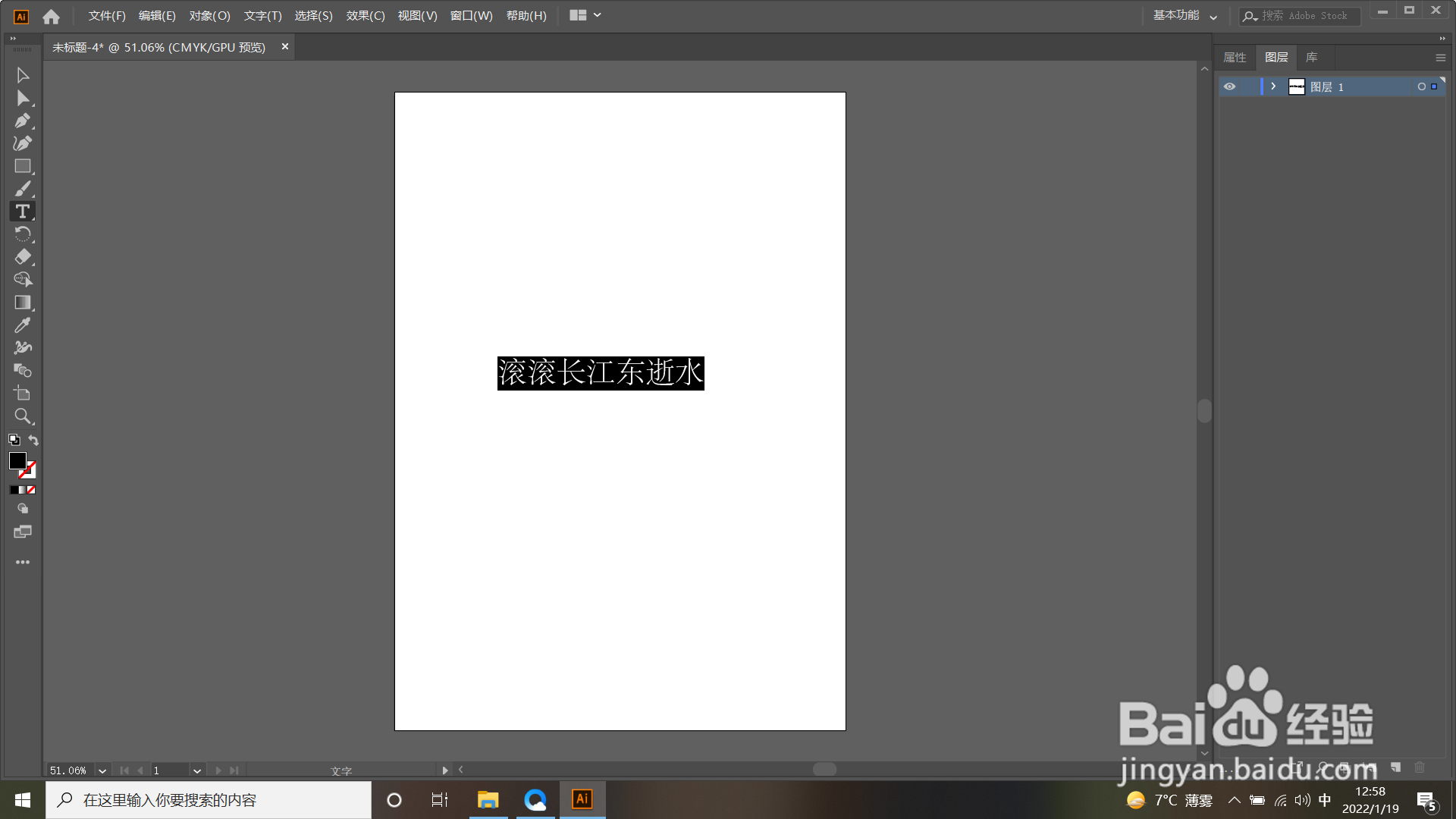The image size is (1456, 819).
Task: Select the Rotate tool
Action: (23, 234)
